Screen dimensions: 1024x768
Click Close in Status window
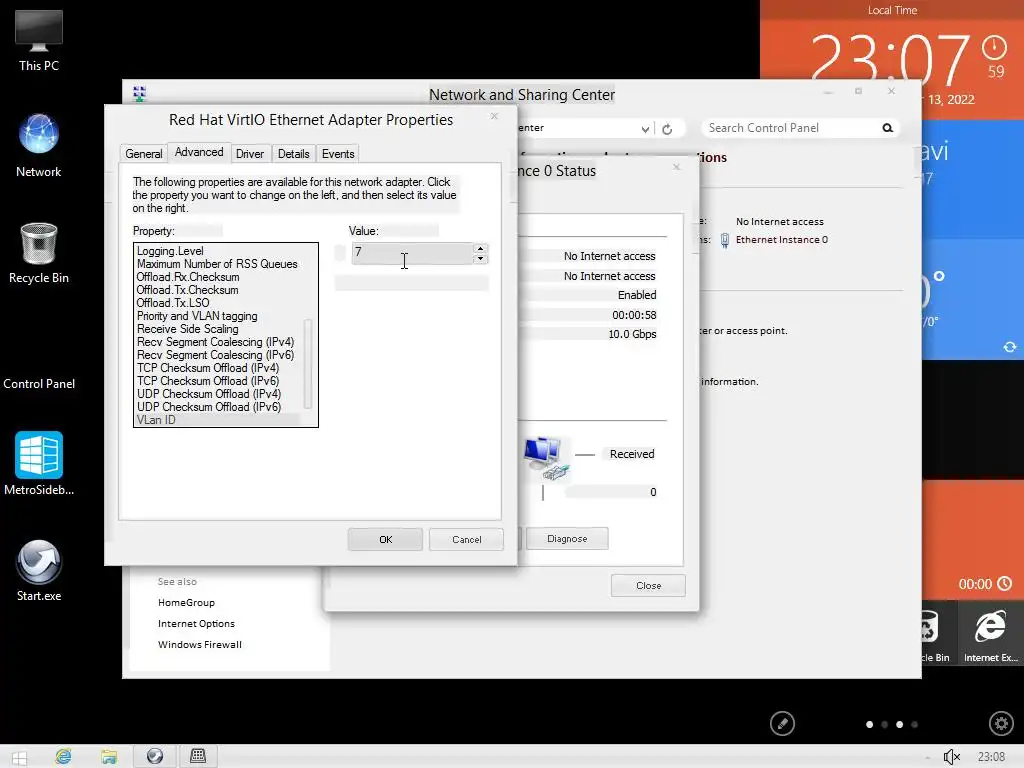pyautogui.click(x=648, y=586)
